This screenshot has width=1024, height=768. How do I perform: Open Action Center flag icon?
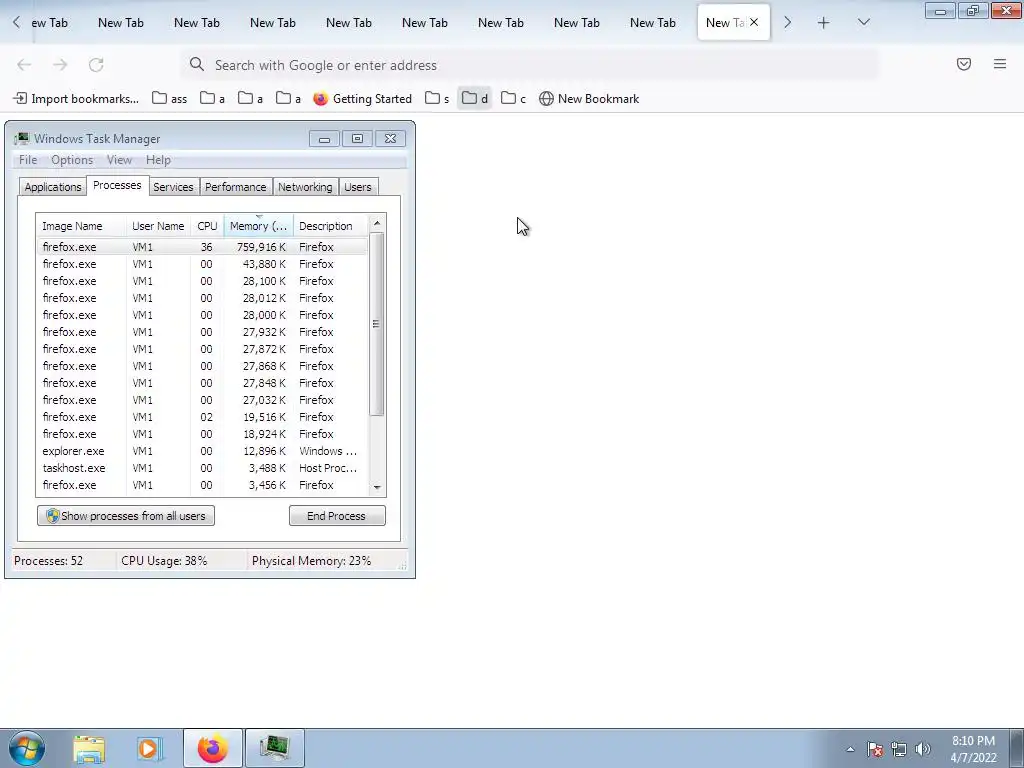coord(875,749)
